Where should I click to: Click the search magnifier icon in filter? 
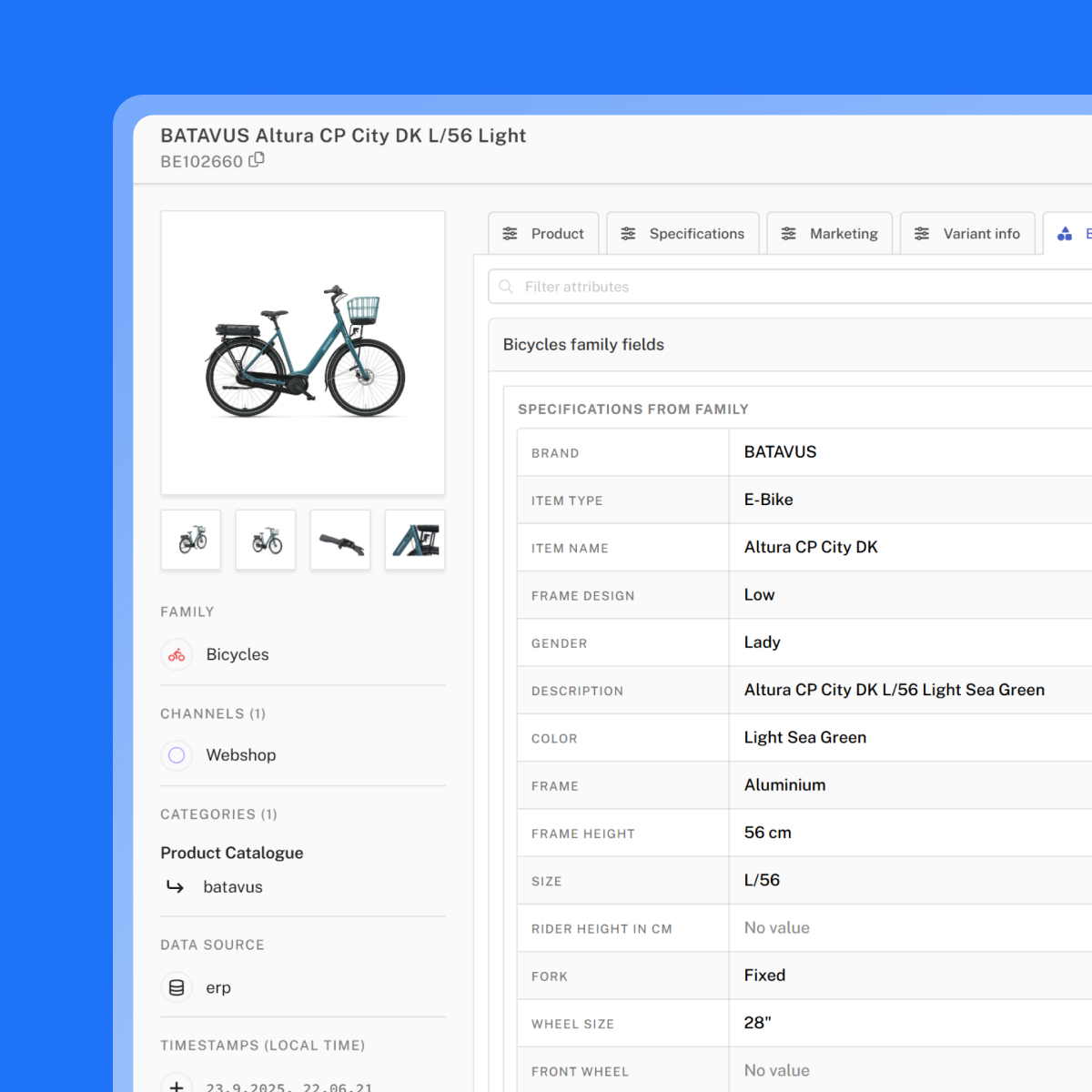point(507,287)
